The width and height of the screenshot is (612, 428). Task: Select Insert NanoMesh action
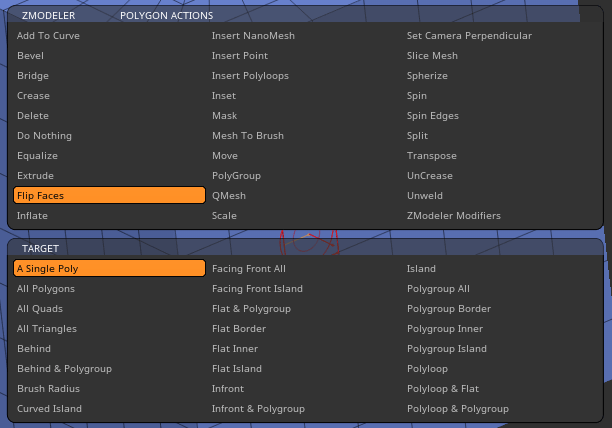tap(253, 36)
